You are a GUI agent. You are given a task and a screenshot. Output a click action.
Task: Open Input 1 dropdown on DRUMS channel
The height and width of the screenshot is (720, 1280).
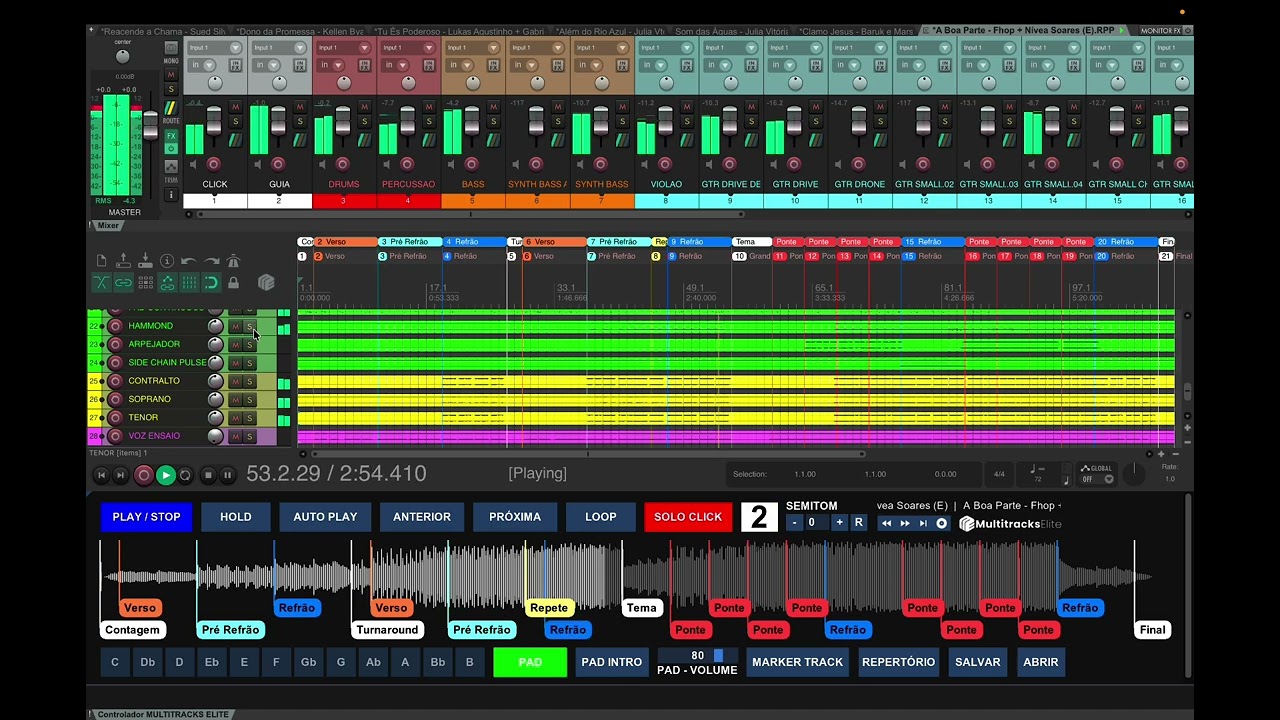[344, 48]
